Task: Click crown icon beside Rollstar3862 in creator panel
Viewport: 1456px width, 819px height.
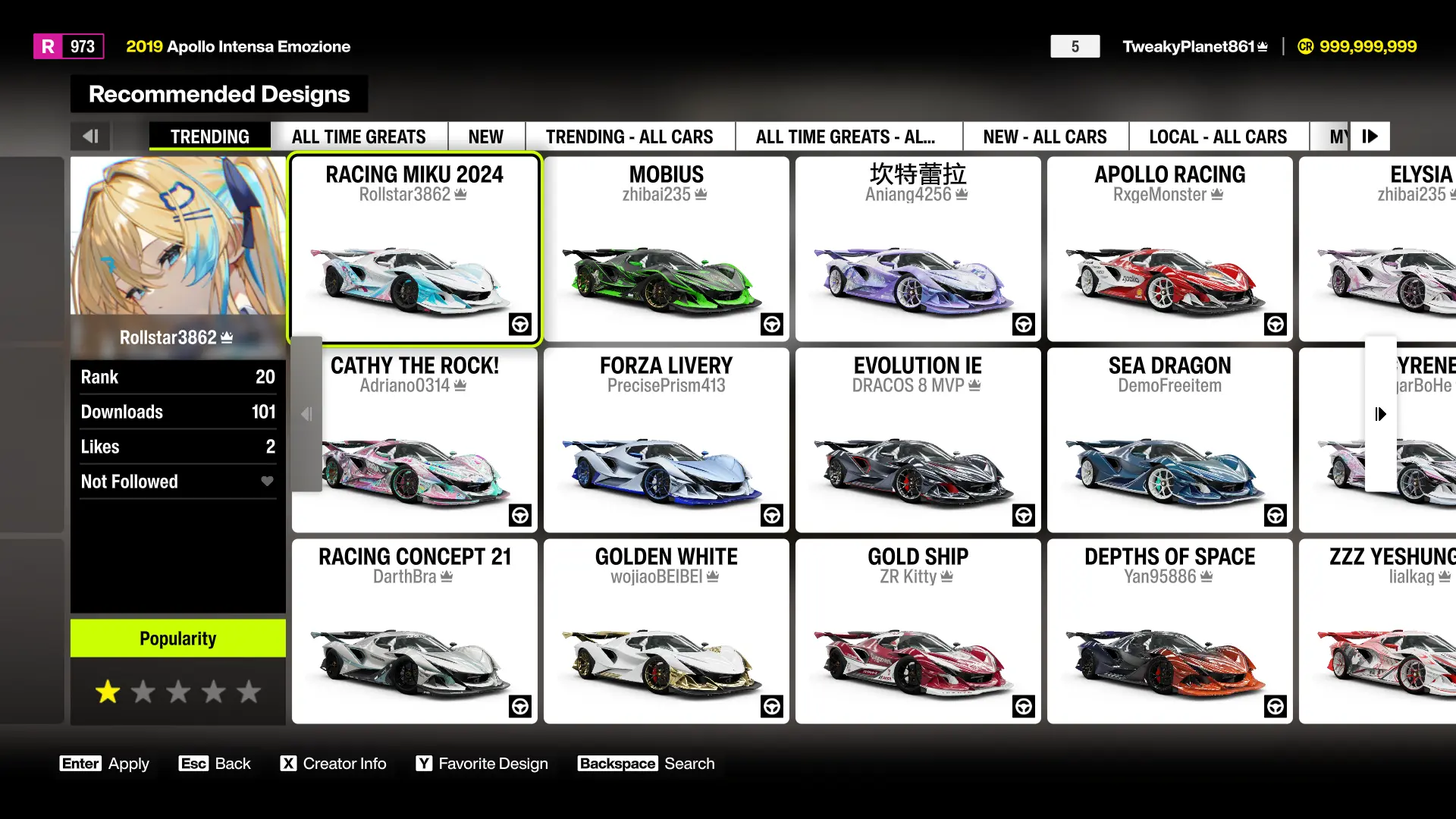Action: tap(227, 337)
